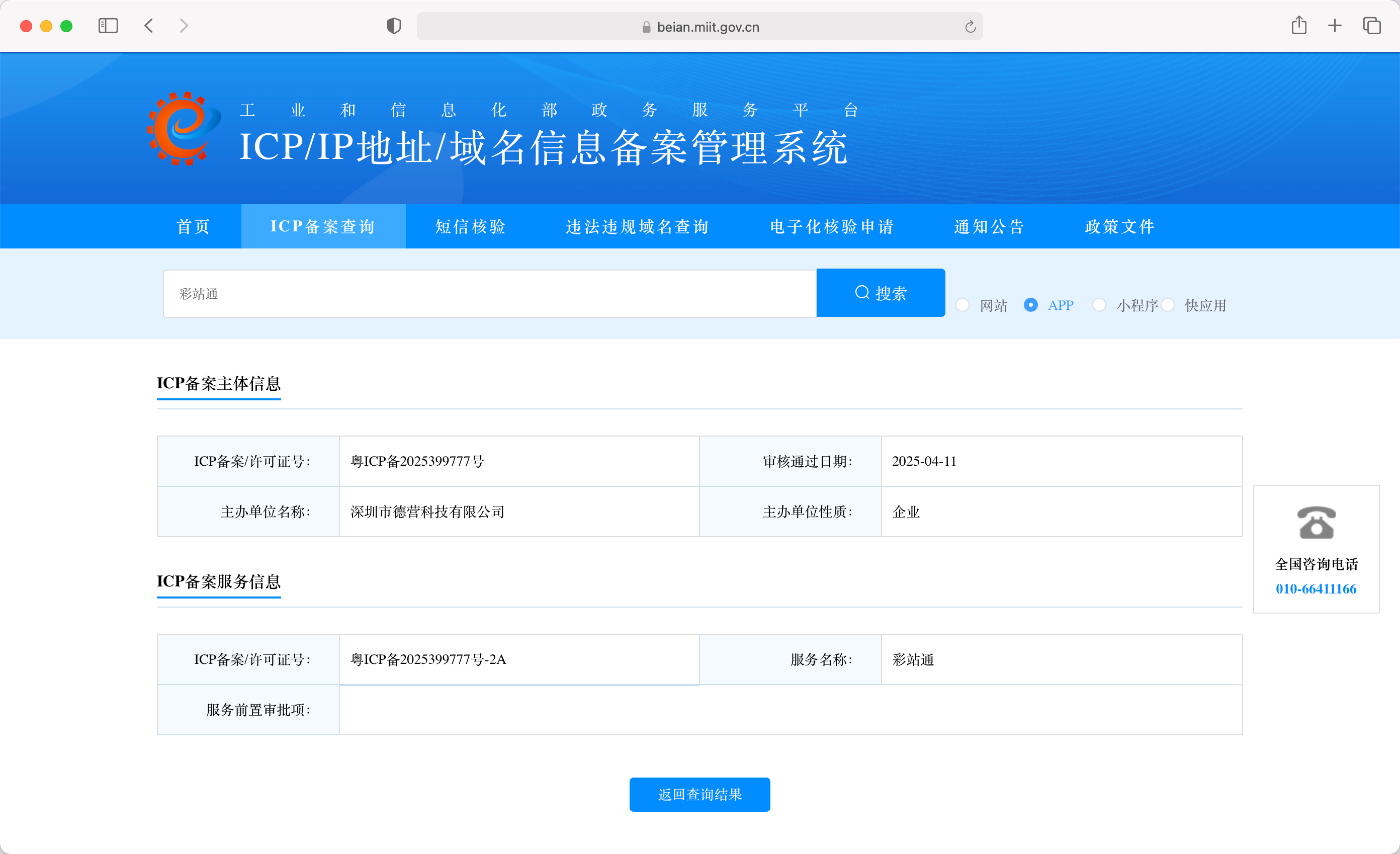Click the share icon in browser toolbar
Image resolution: width=1400 pixels, height=854 pixels.
(1298, 26)
